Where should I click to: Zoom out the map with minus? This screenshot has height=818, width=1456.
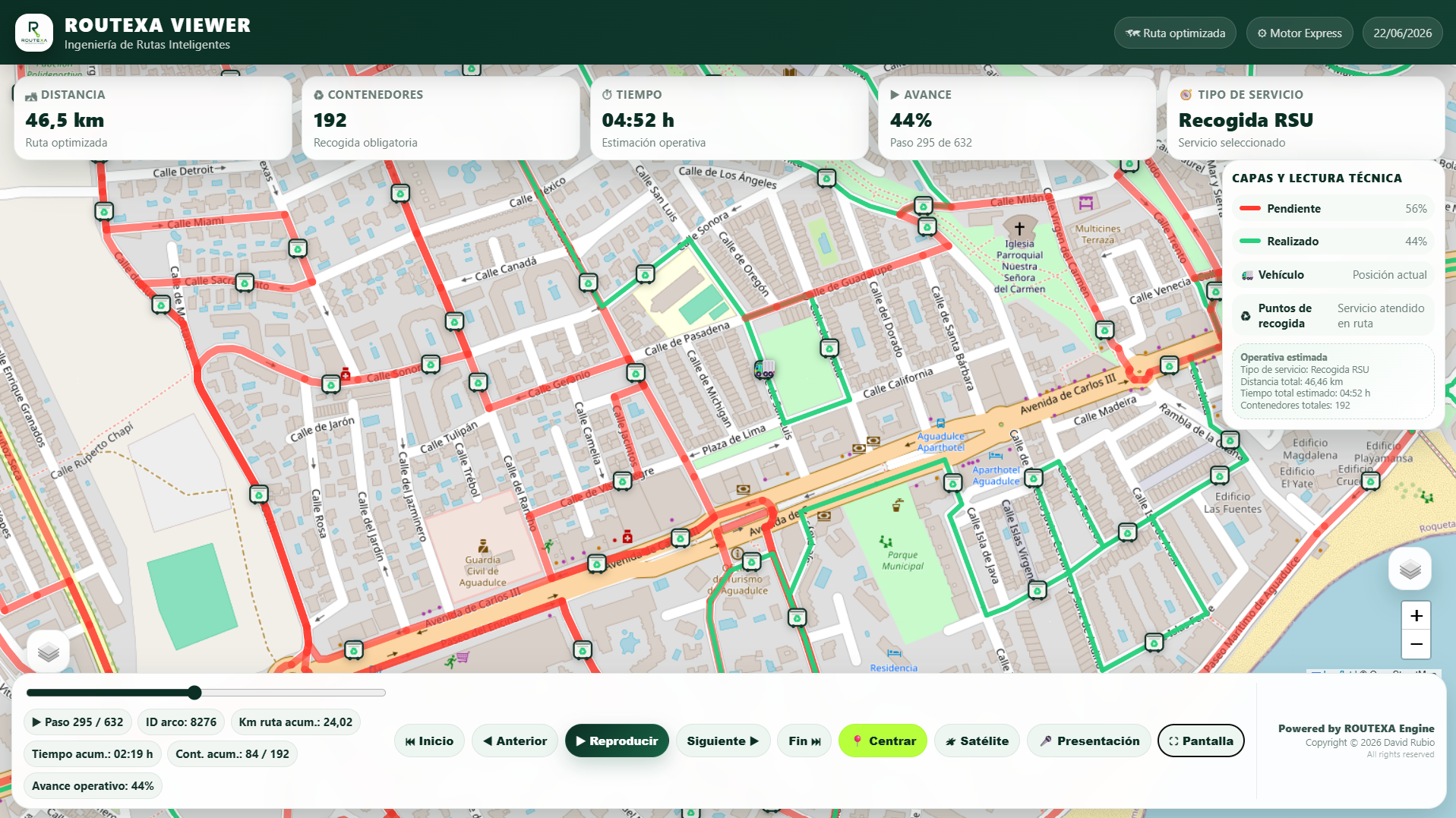1416,644
